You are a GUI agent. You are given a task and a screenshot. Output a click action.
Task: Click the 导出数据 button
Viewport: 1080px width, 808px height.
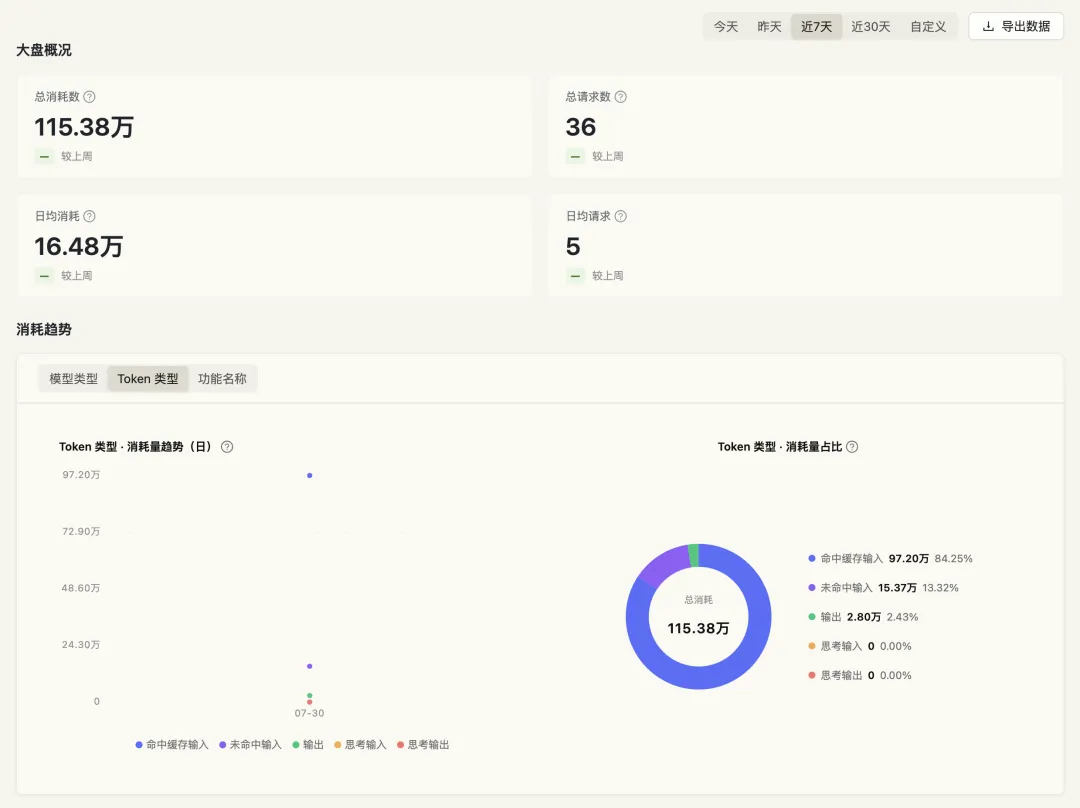coord(1016,27)
